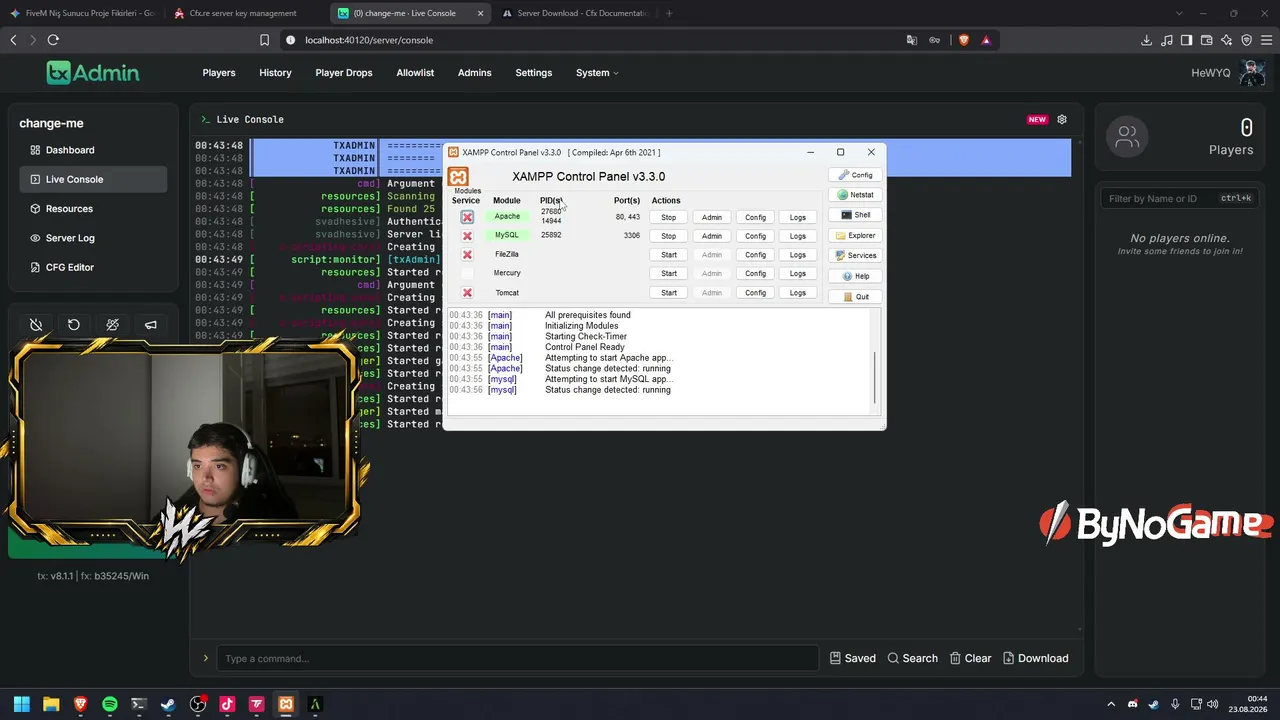Click the user avatar next to HeWYQ
The height and width of the screenshot is (720, 1280).
coord(1252,72)
